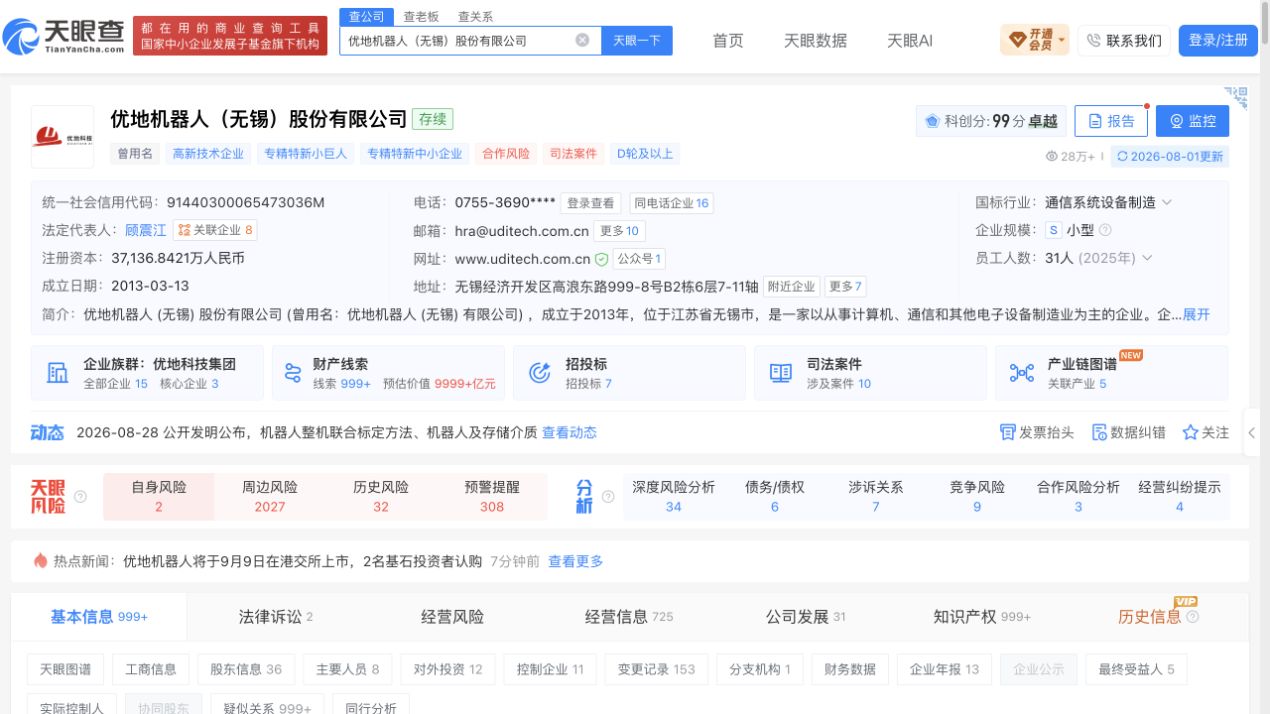
Task: Open the 知识产权 tab
Action: click(982, 617)
